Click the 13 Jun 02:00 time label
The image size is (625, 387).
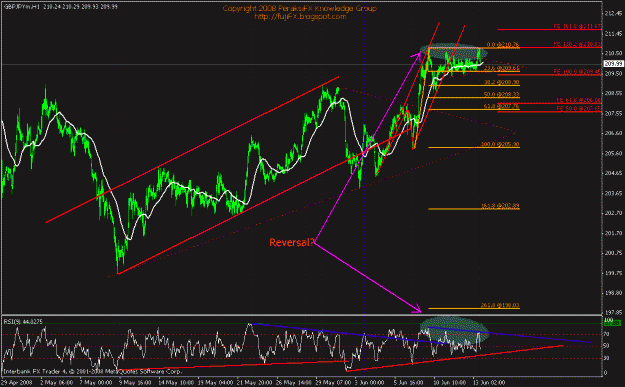click(x=489, y=382)
